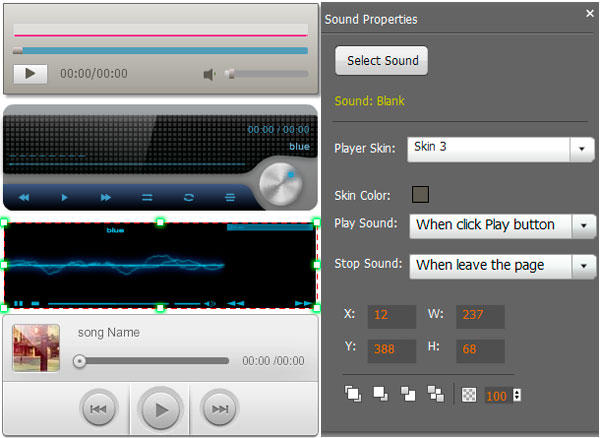Open the Stop Sound dropdown
This screenshot has width=600, height=438.
(582, 266)
